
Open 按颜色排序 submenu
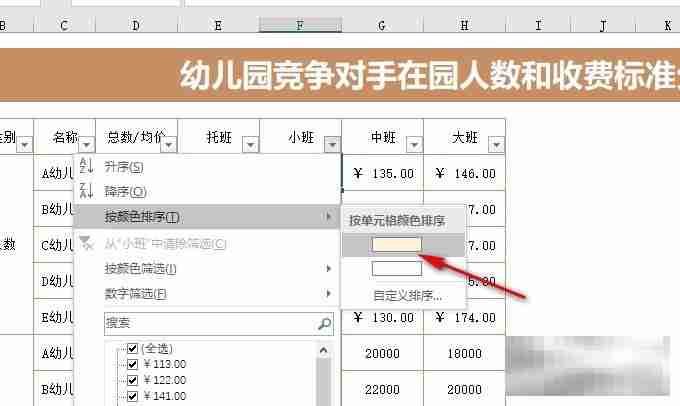coord(206,216)
